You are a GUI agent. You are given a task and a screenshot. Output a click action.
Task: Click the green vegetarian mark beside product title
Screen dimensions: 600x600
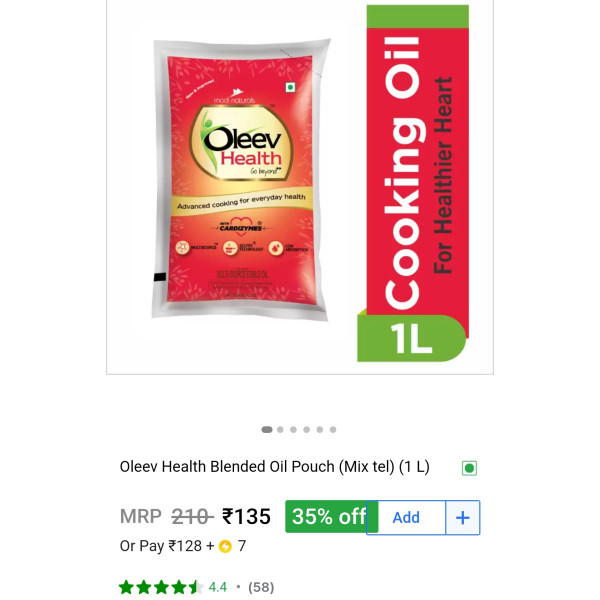(x=469, y=468)
